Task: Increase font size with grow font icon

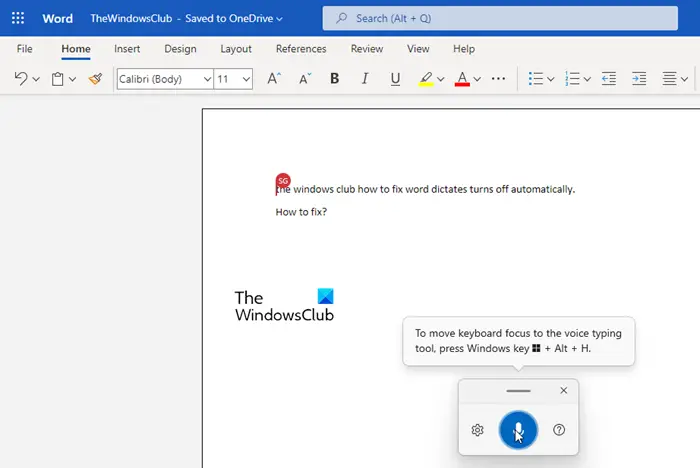Action: (x=274, y=79)
